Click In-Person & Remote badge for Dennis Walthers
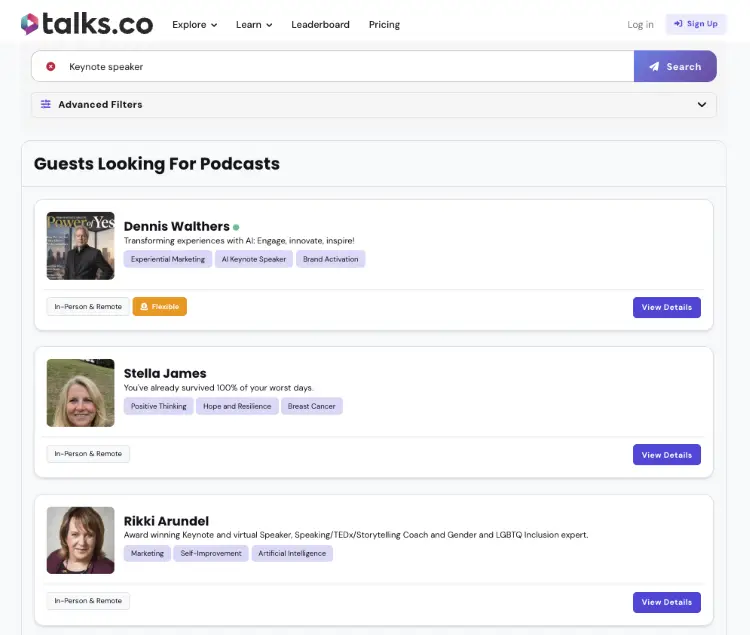750x635 pixels. pos(88,307)
